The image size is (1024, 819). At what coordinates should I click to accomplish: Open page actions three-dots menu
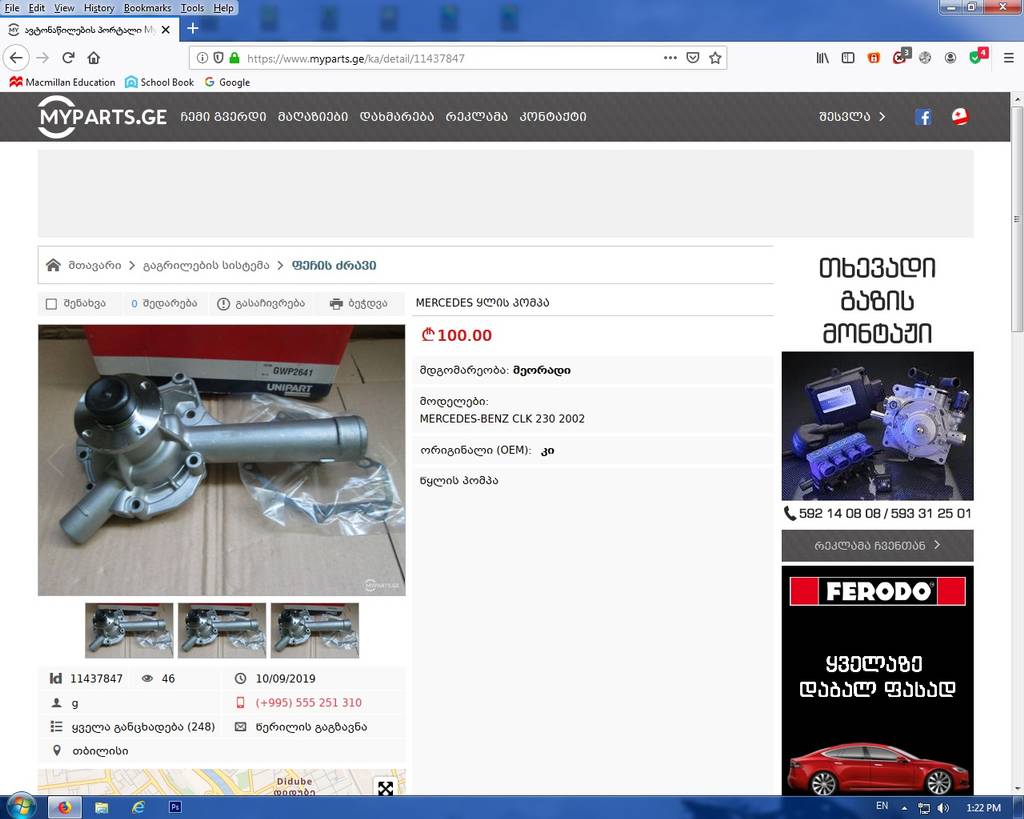pyautogui.click(x=670, y=58)
